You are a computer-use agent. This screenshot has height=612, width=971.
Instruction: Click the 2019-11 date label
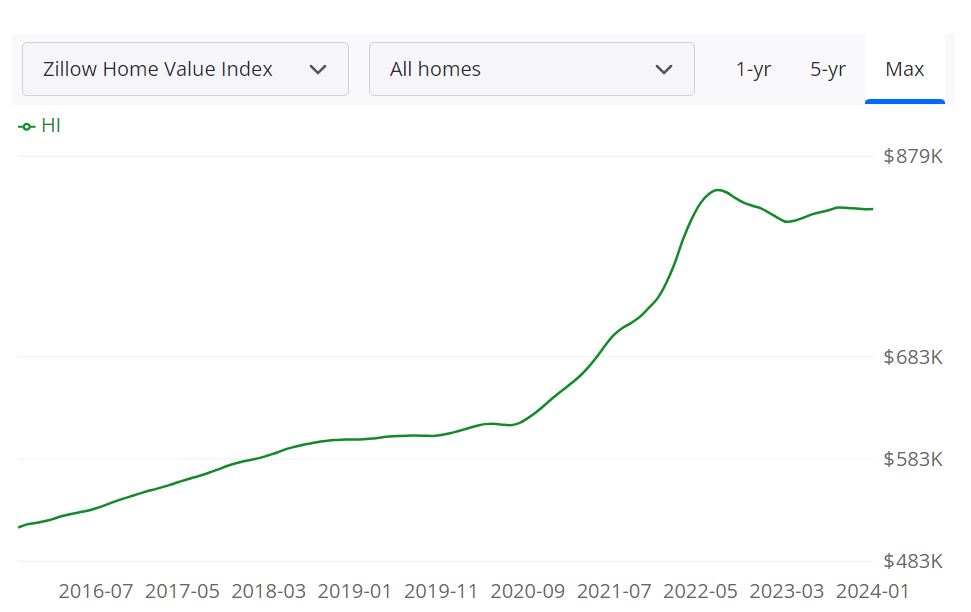441,591
